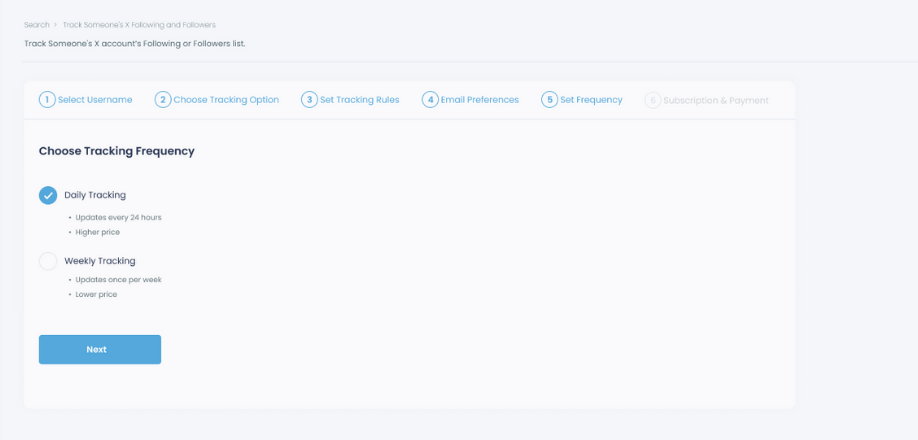The height and width of the screenshot is (440, 918).
Task: Click the Search breadcrumb link
Action: (x=37, y=24)
